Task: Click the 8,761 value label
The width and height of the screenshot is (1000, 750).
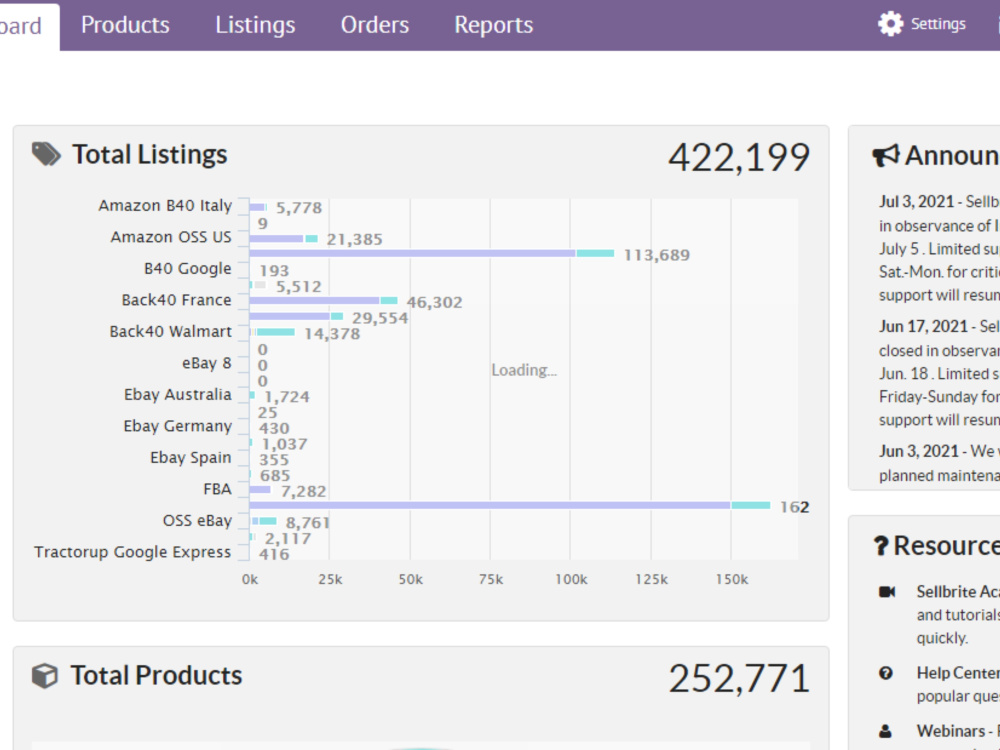Action: pos(307,523)
